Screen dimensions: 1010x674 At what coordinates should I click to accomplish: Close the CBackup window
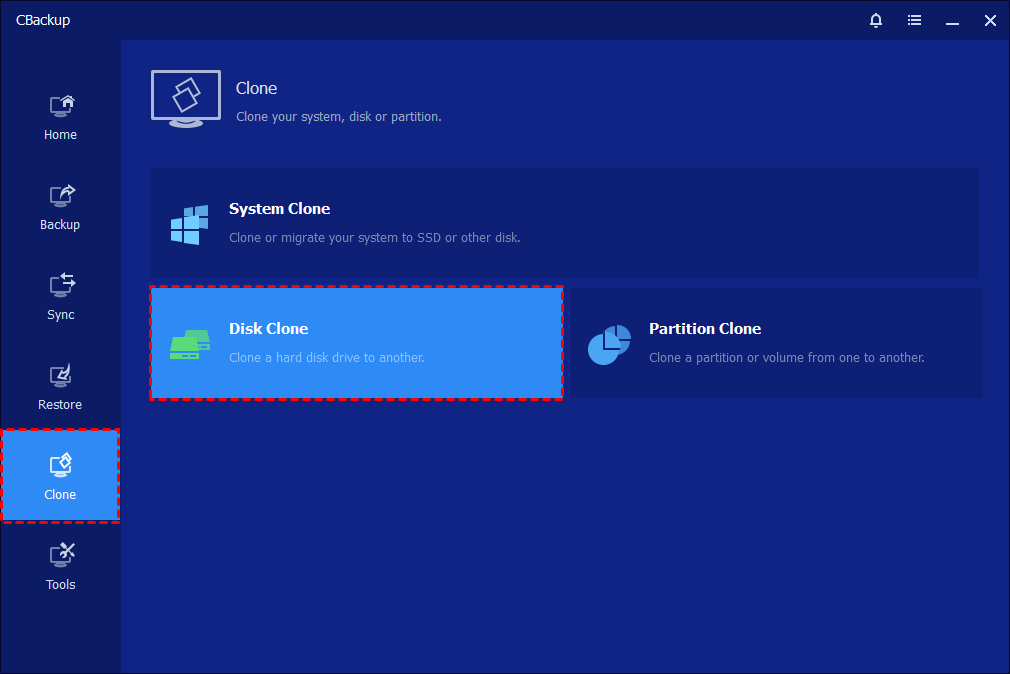(x=990, y=20)
